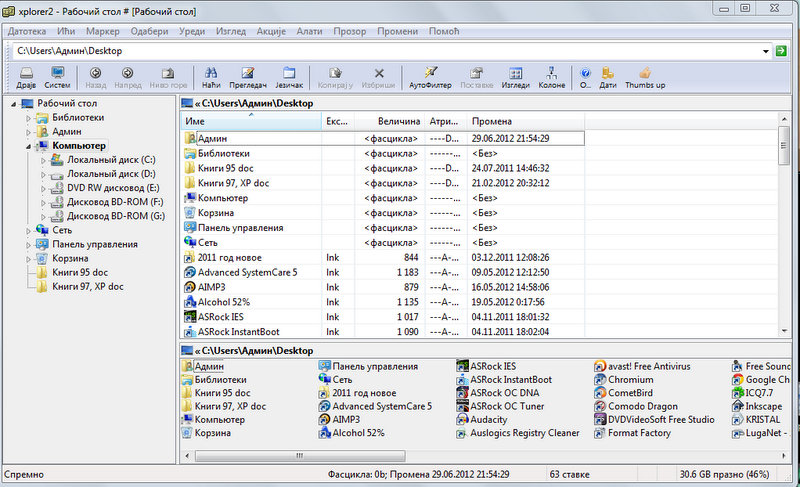Select Format Factory shortcut icon
Image resolution: width=800 pixels, height=487 pixels.
599,433
